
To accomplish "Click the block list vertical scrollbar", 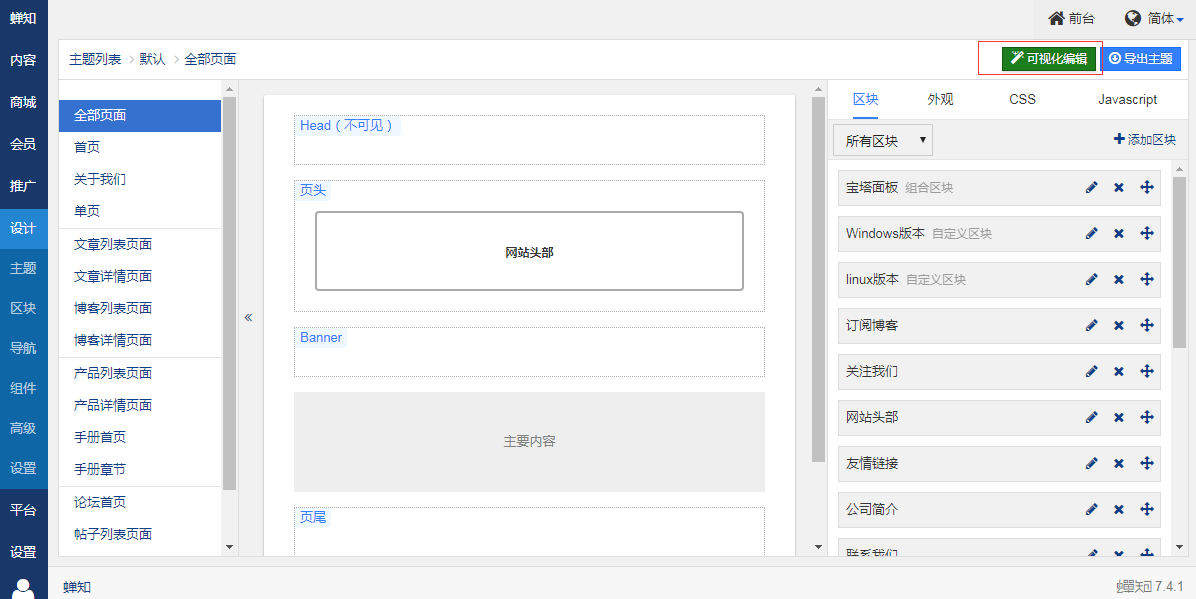I will click(x=1179, y=262).
